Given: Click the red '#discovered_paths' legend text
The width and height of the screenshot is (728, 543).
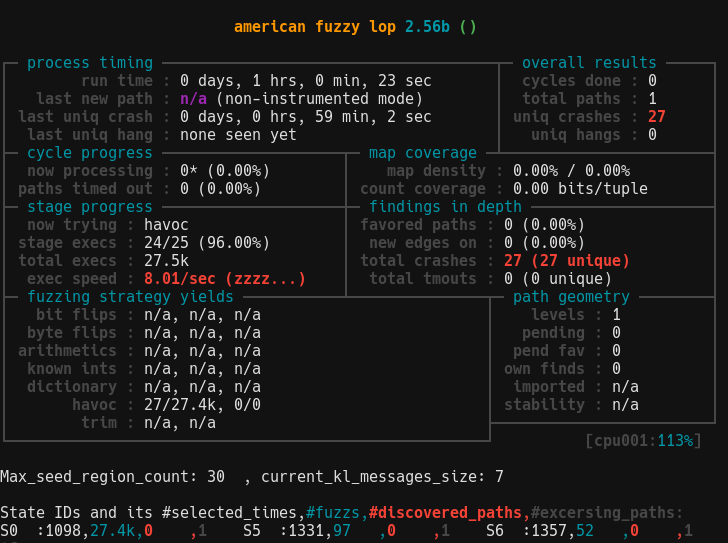Looking at the screenshot, I should pyautogui.click(x=445, y=513).
